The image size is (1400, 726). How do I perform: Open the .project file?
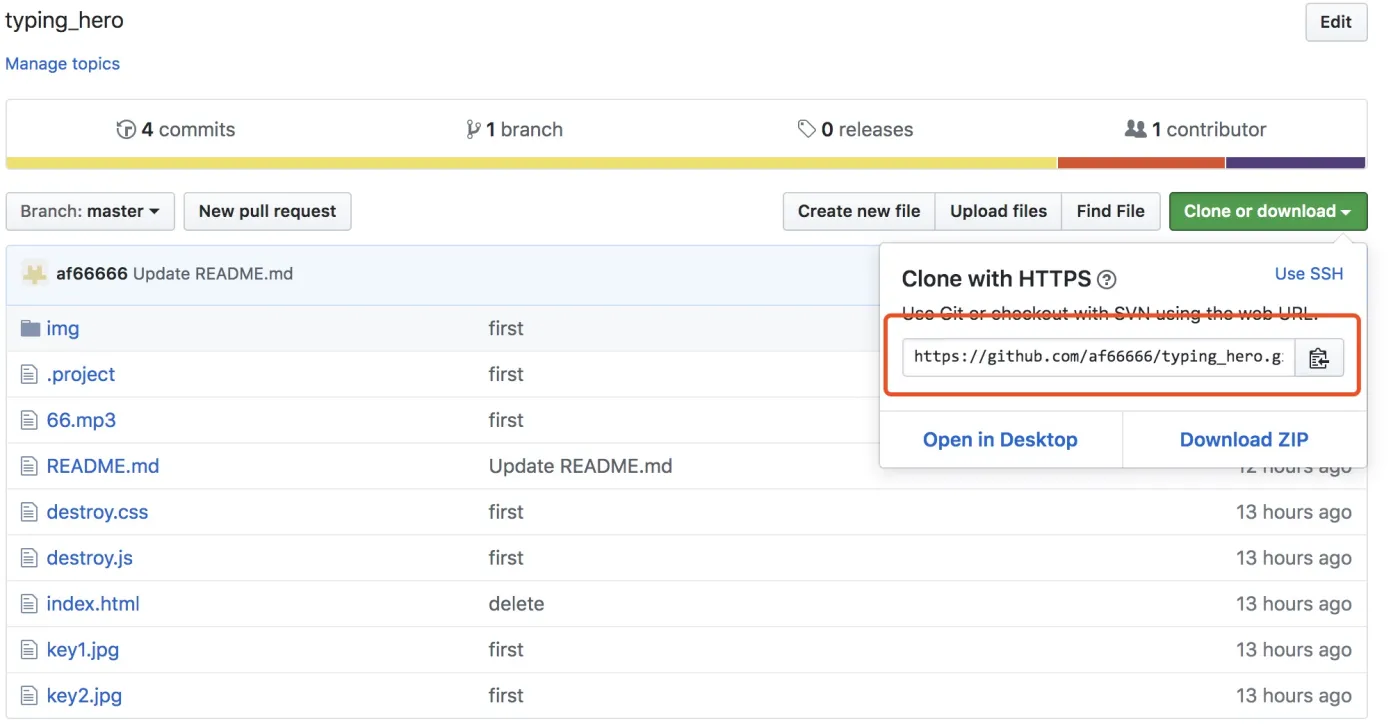(81, 374)
